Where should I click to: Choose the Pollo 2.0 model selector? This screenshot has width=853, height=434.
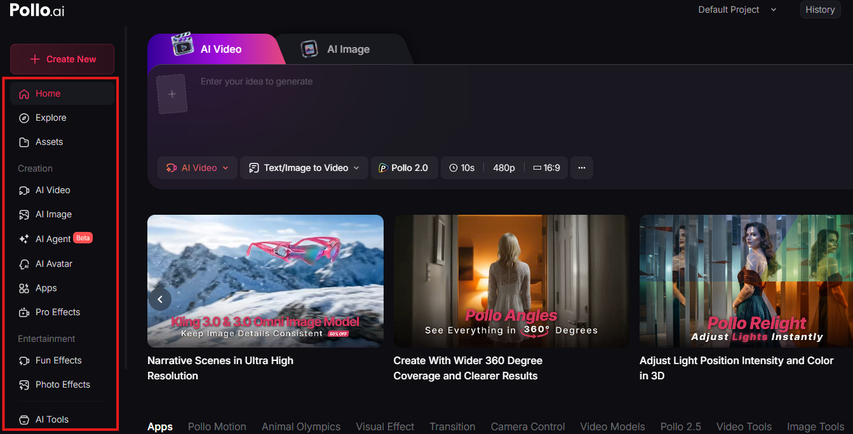tap(403, 168)
